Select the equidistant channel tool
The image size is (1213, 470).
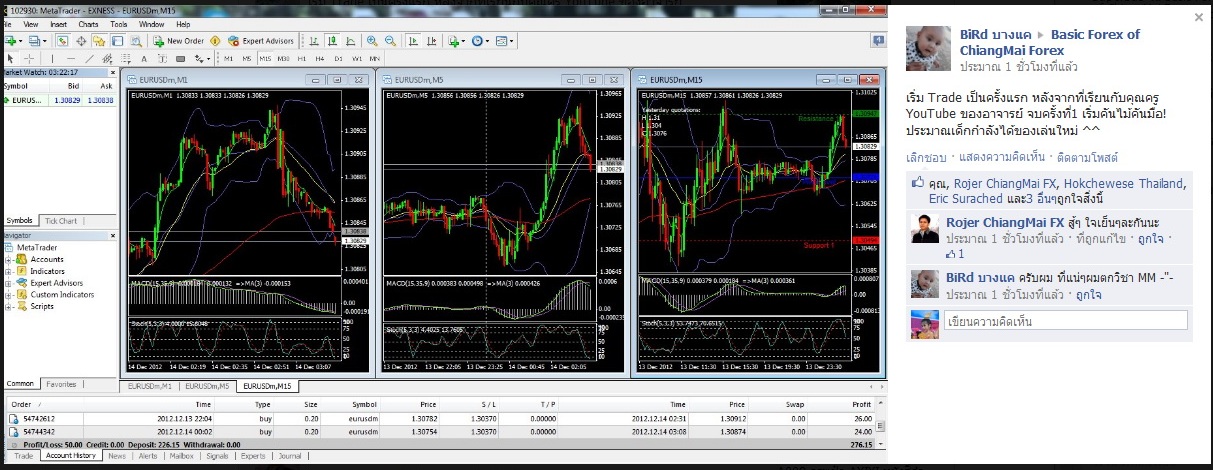[x=107, y=59]
